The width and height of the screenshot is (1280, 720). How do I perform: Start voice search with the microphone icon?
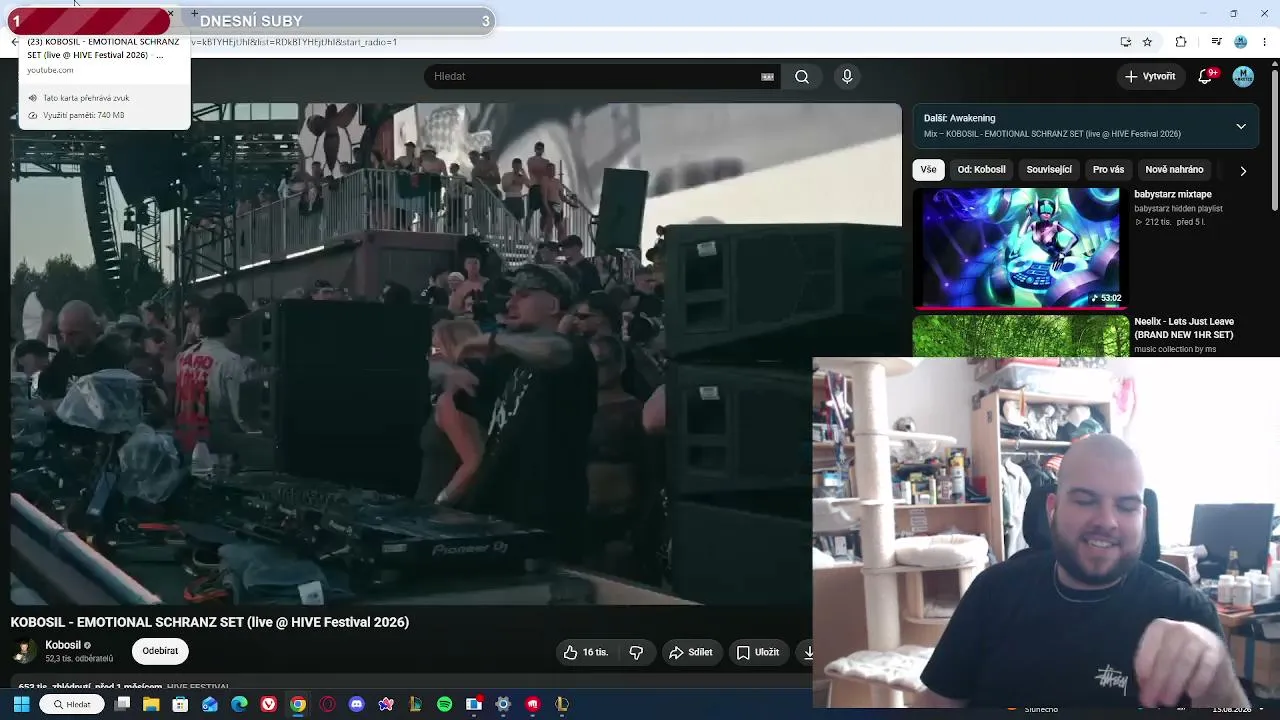[847, 77]
